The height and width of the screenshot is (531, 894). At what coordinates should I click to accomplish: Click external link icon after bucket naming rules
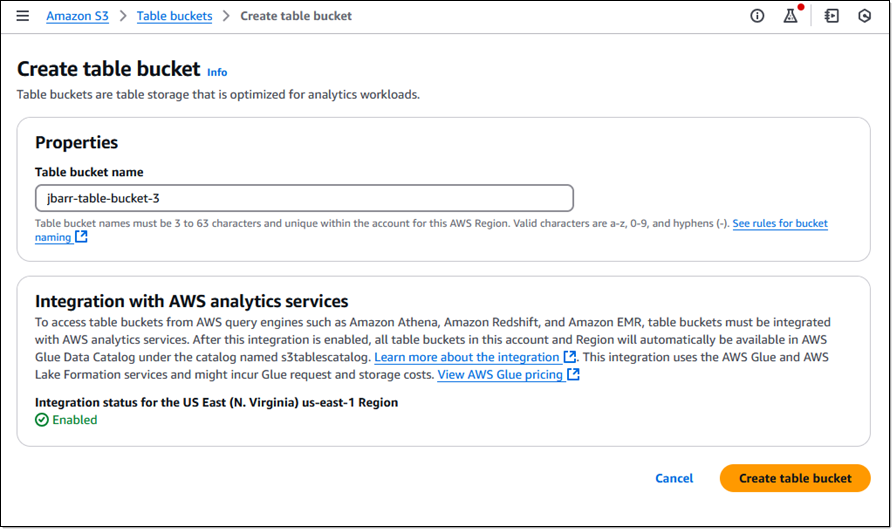point(81,238)
